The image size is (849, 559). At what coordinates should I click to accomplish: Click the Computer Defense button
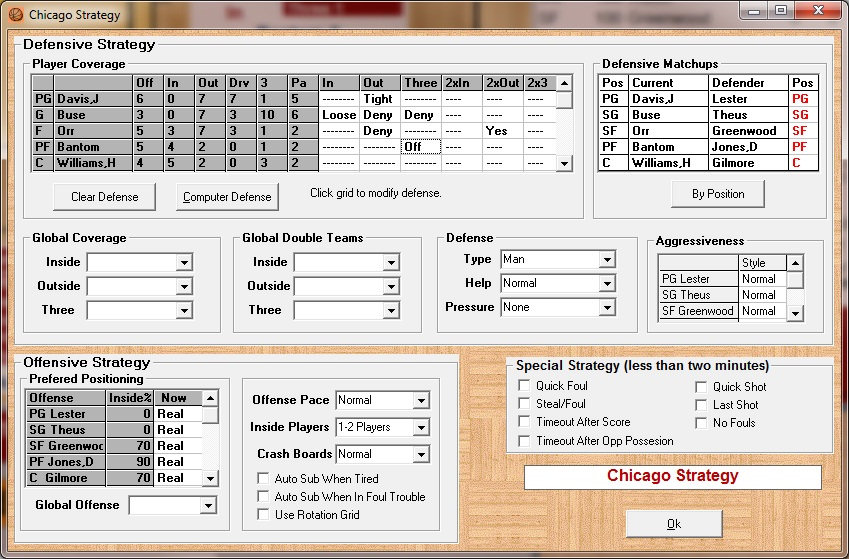click(227, 197)
